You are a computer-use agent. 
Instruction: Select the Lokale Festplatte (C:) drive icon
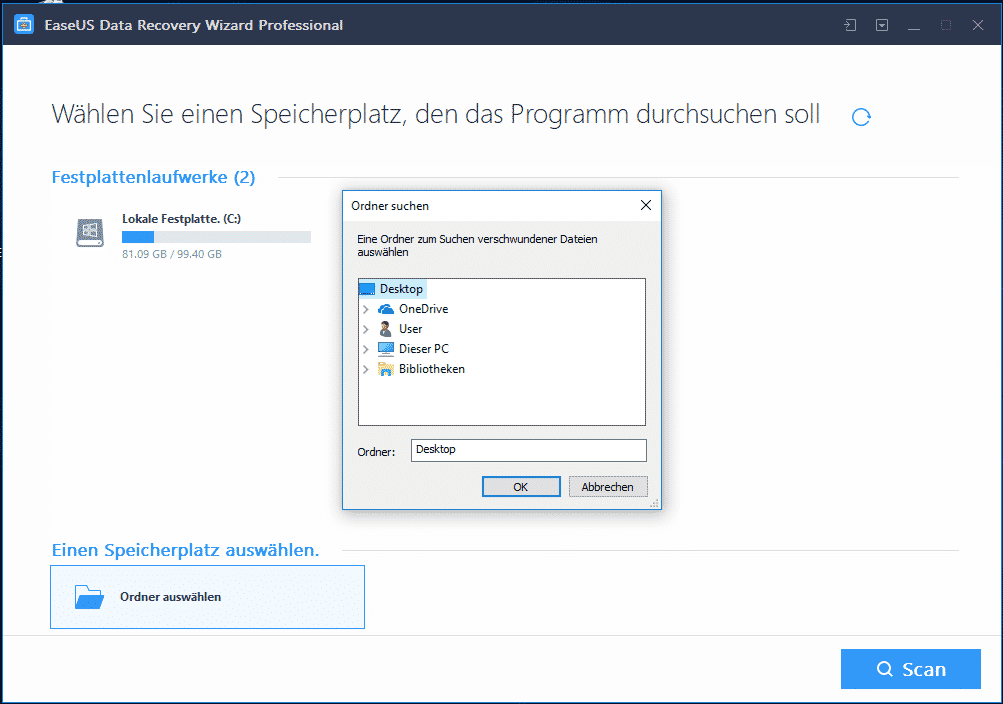coord(90,233)
